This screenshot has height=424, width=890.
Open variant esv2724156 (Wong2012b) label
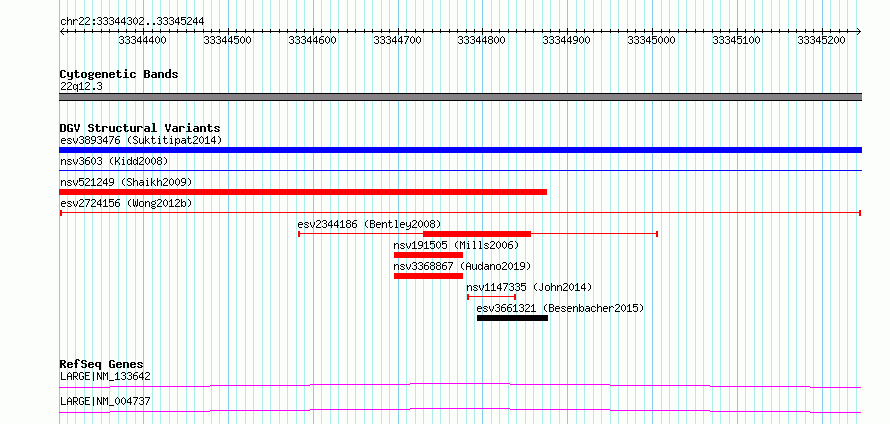click(x=126, y=203)
